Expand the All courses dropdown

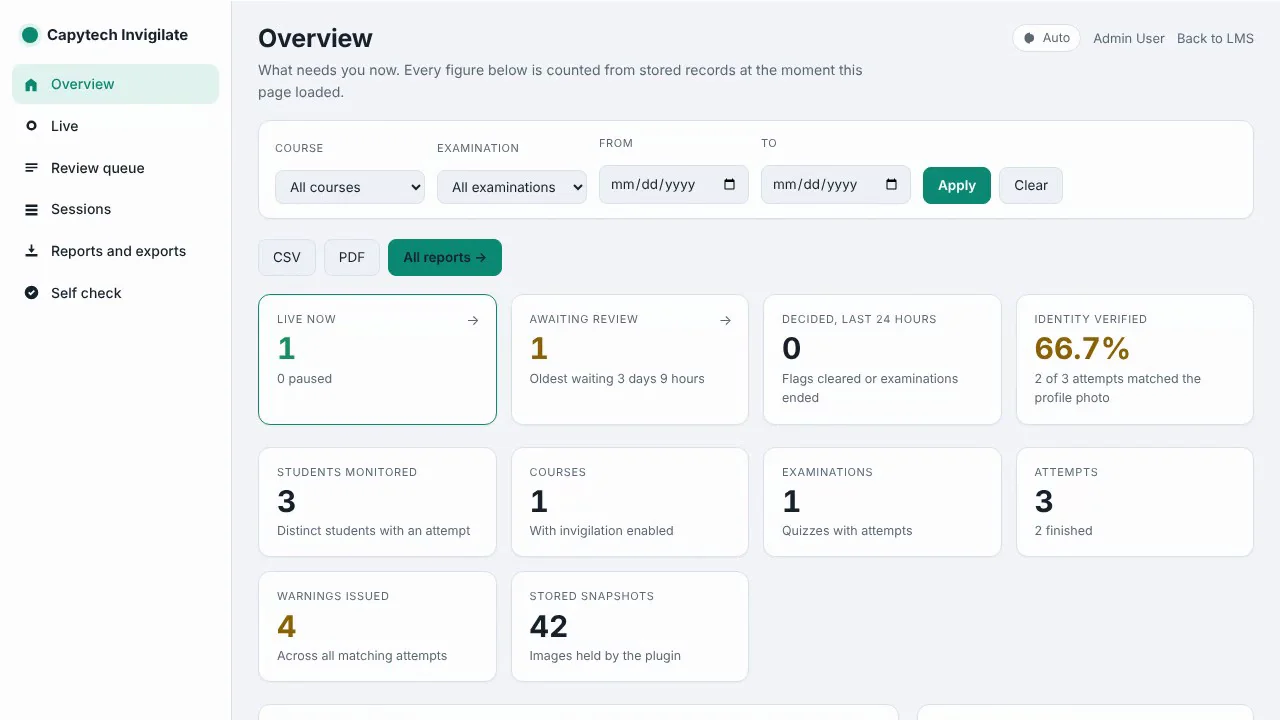(x=350, y=187)
